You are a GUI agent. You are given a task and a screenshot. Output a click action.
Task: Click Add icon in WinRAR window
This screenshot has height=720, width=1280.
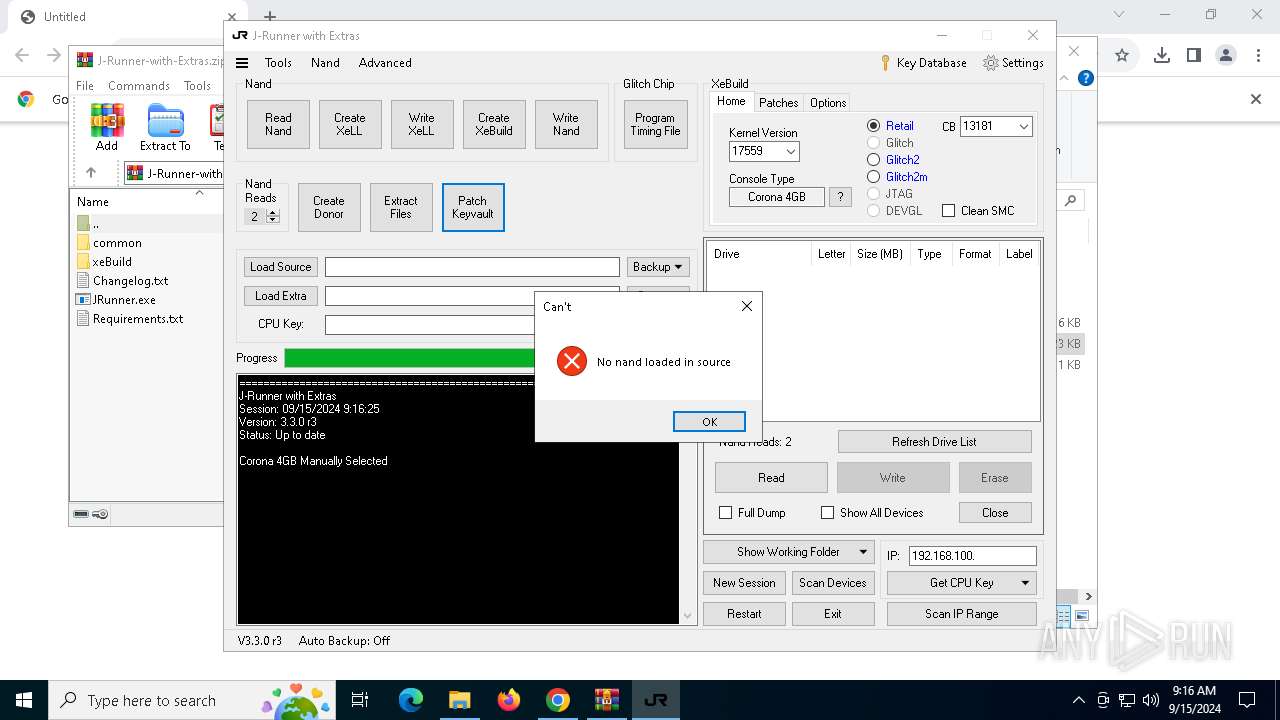tap(107, 127)
